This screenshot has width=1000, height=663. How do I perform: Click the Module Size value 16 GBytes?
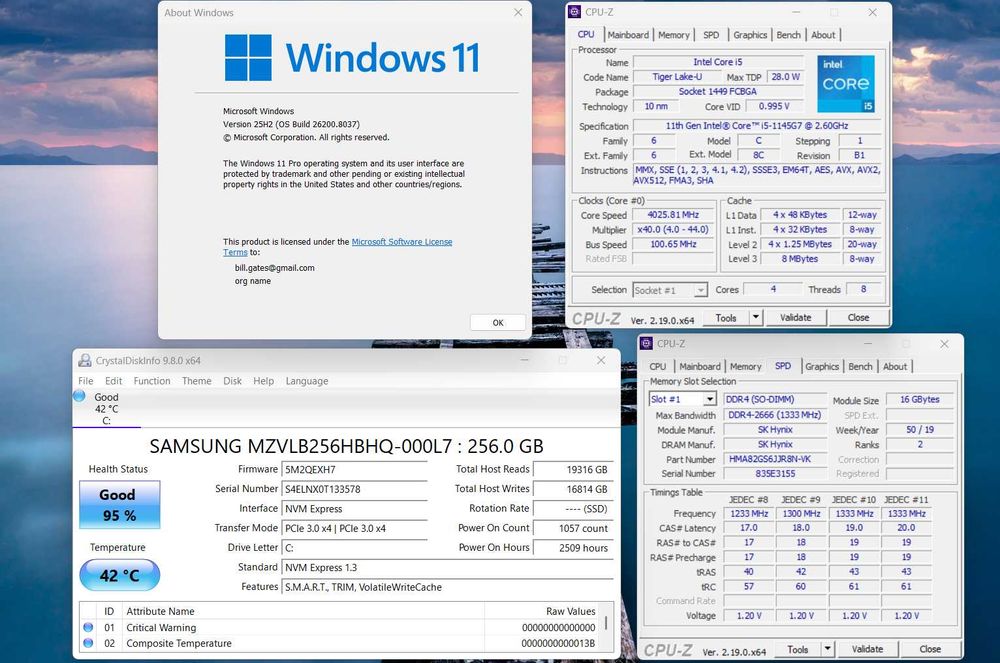coord(920,400)
